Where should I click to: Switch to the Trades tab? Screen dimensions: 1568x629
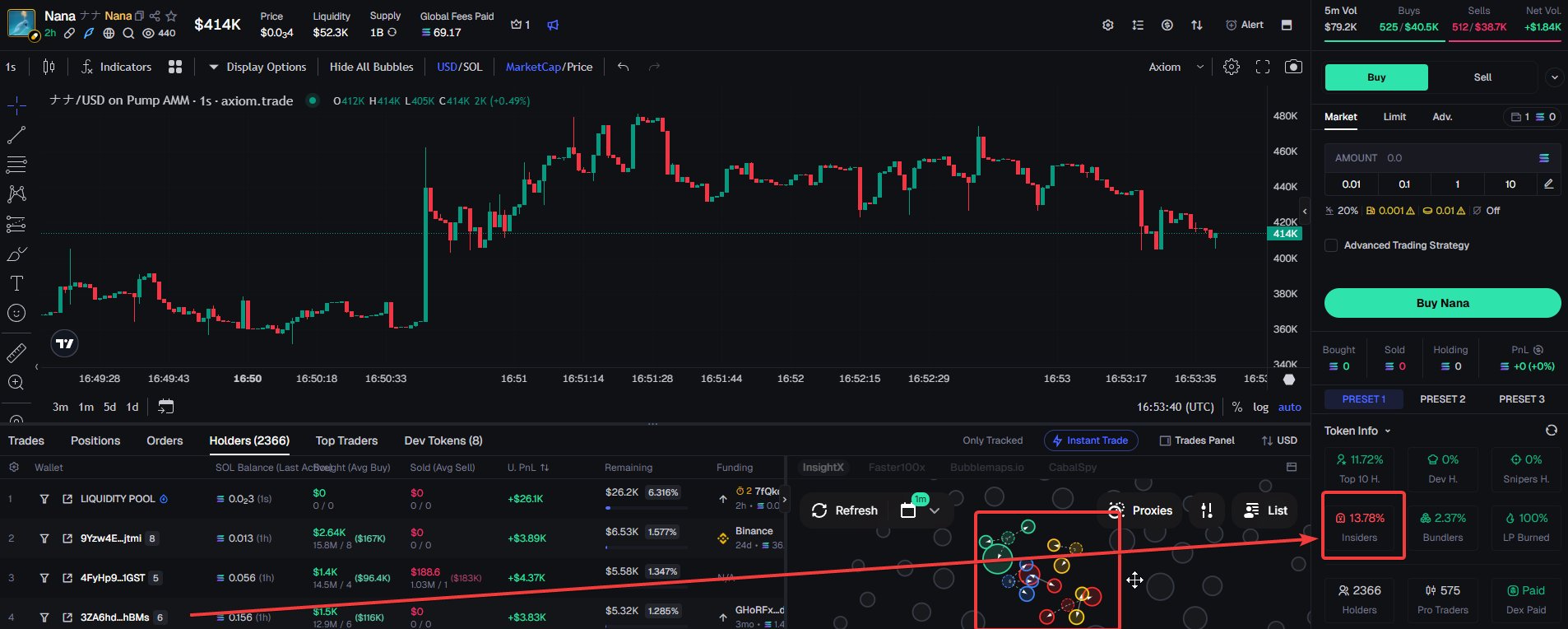26,440
